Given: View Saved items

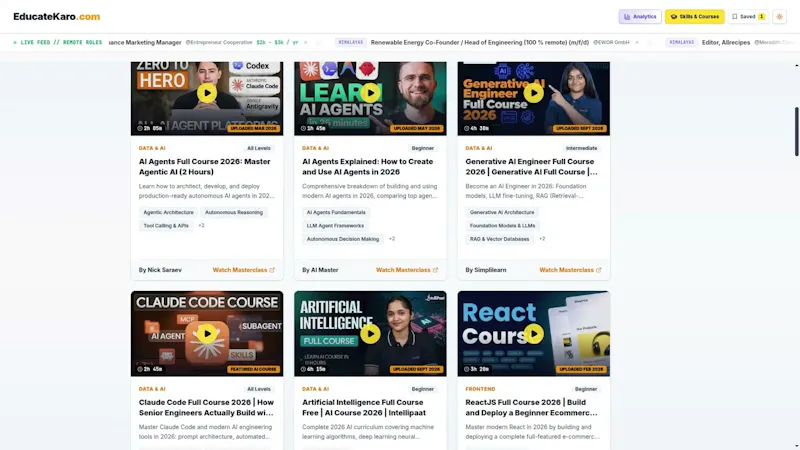Looking at the screenshot, I should click(x=748, y=17).
